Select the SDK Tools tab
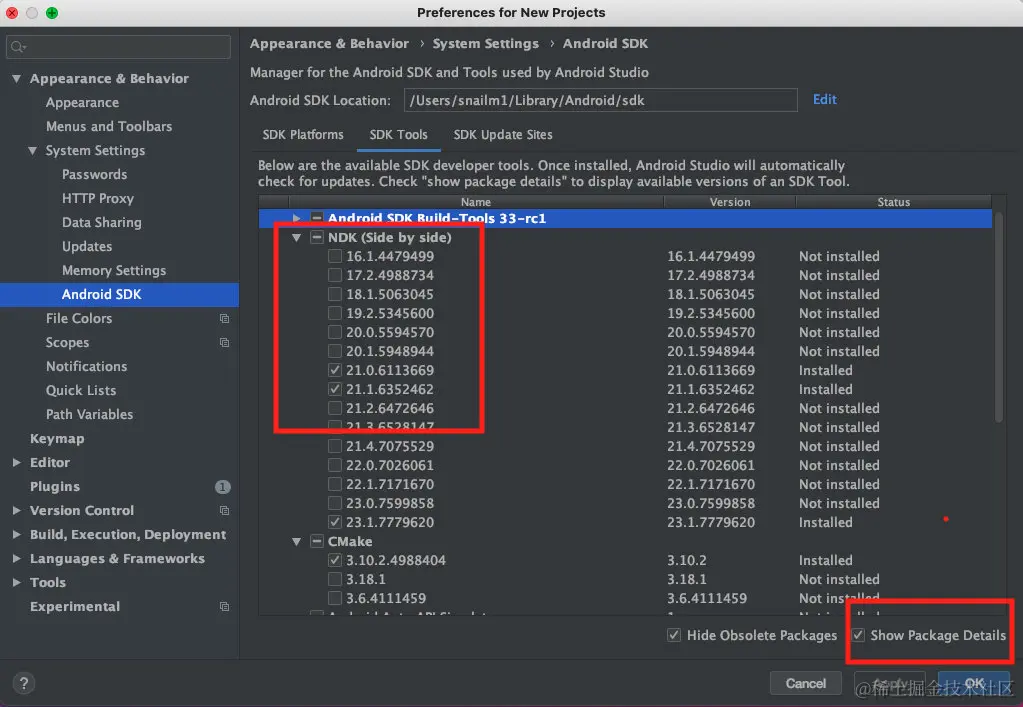1023x707 pixels. (398, 134)
